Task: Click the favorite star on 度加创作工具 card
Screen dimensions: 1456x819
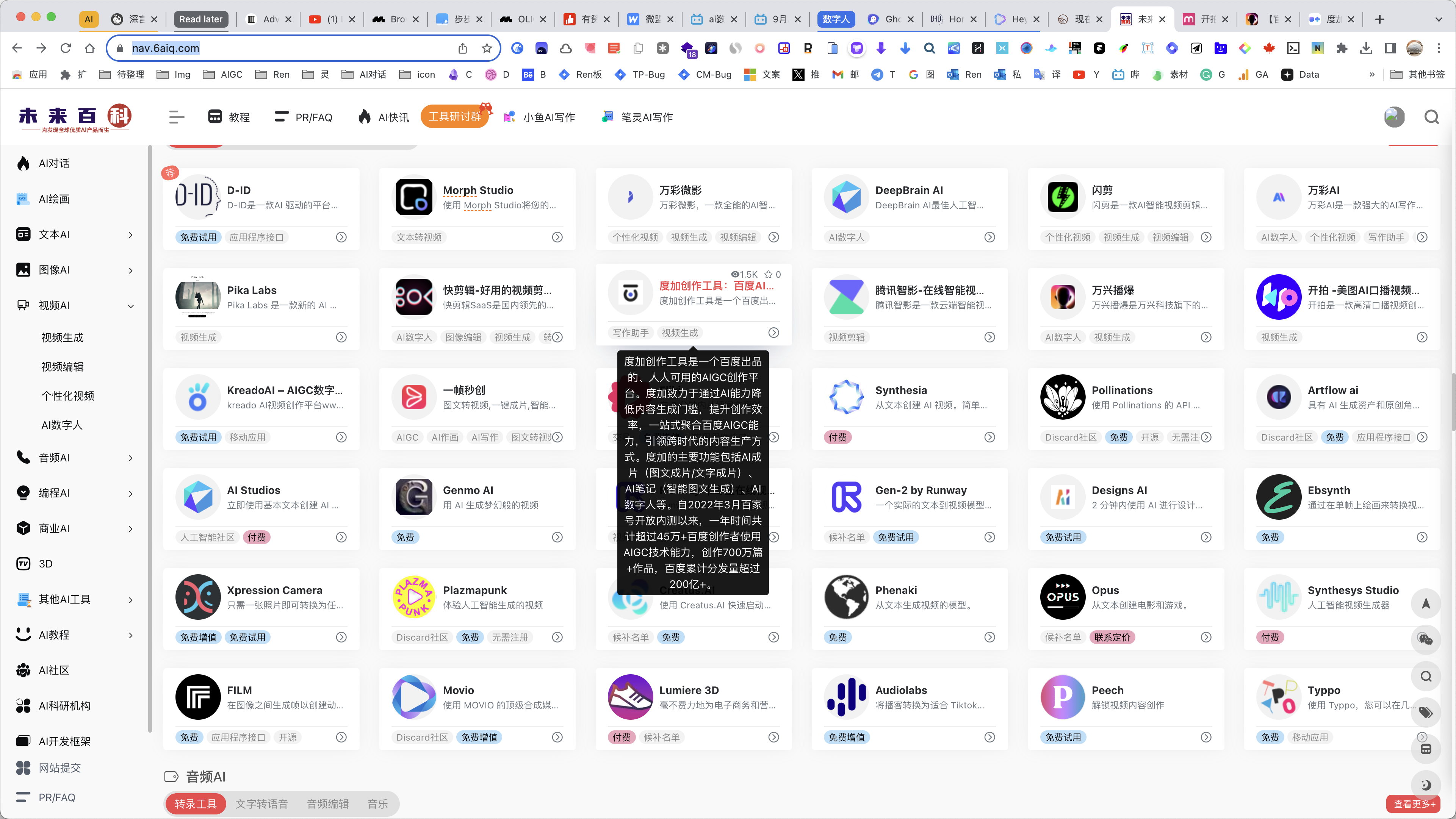Action: click(x=769, y=275)
